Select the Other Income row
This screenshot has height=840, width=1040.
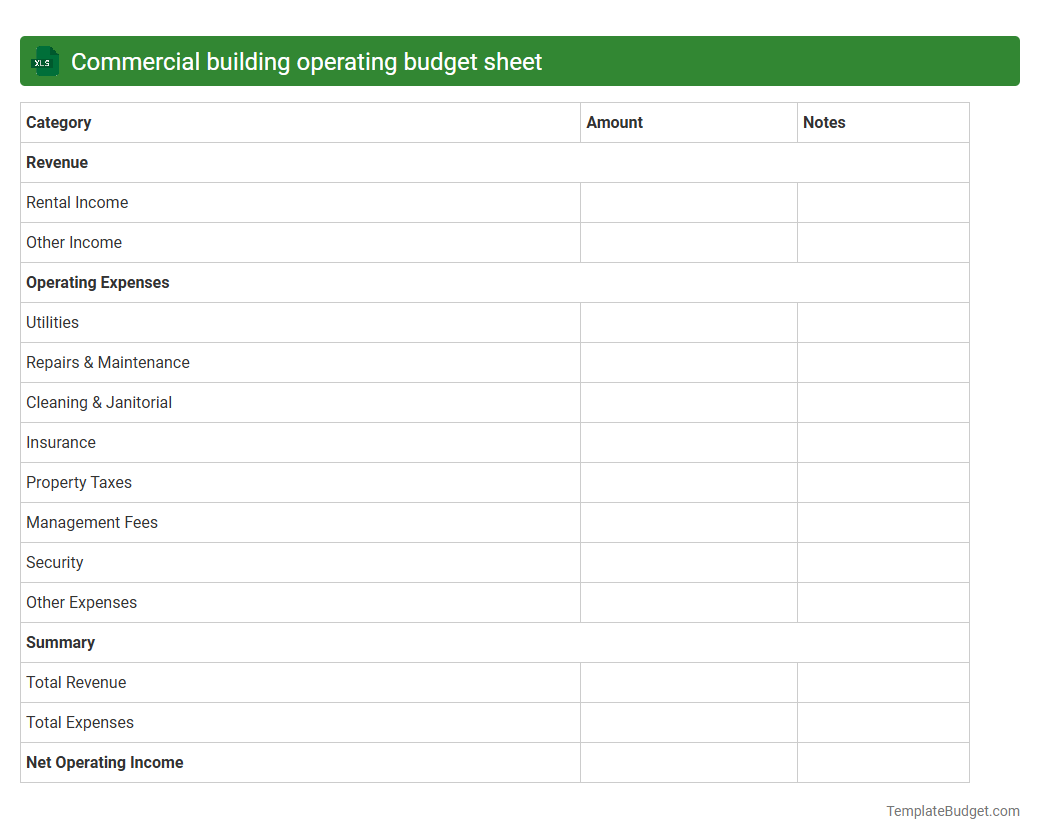coord(73,242)
